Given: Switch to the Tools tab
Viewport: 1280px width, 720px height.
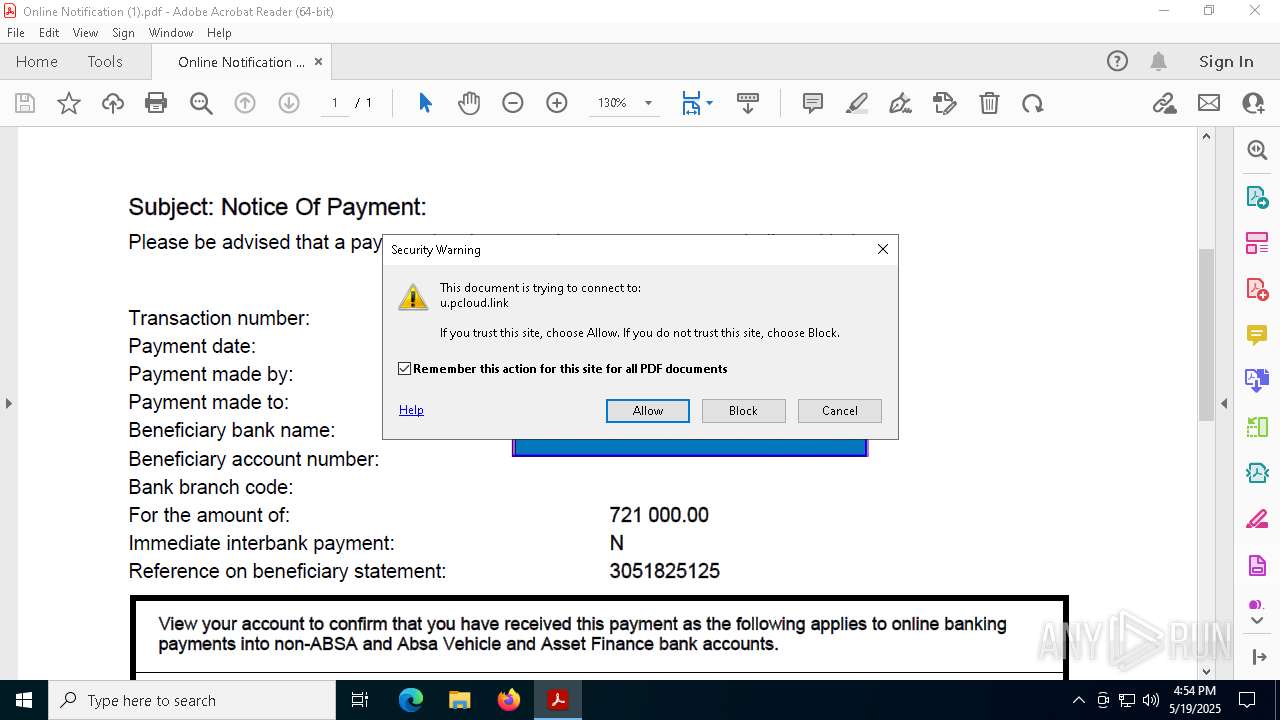Looking at the screenshot, I should (105, 61).
